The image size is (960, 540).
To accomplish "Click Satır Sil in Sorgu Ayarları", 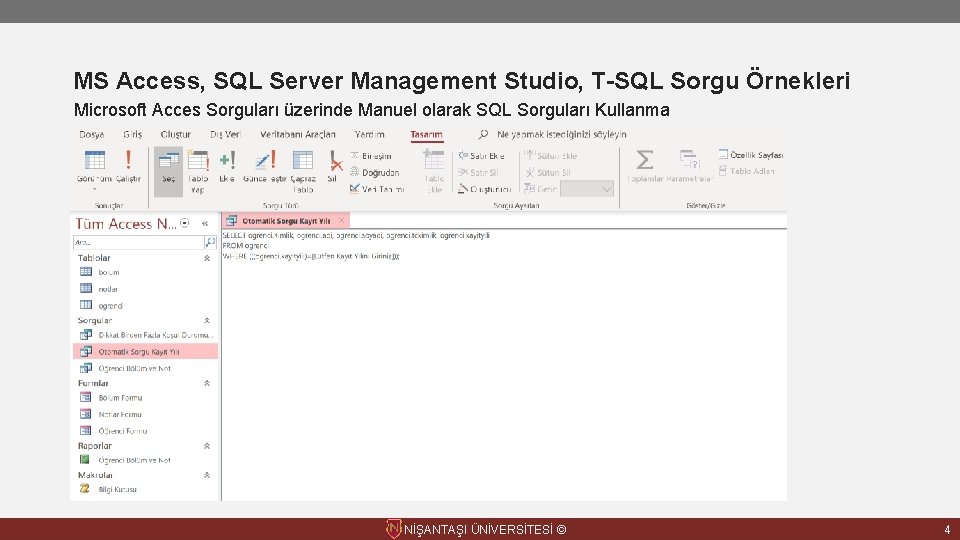I will (478, 173).
